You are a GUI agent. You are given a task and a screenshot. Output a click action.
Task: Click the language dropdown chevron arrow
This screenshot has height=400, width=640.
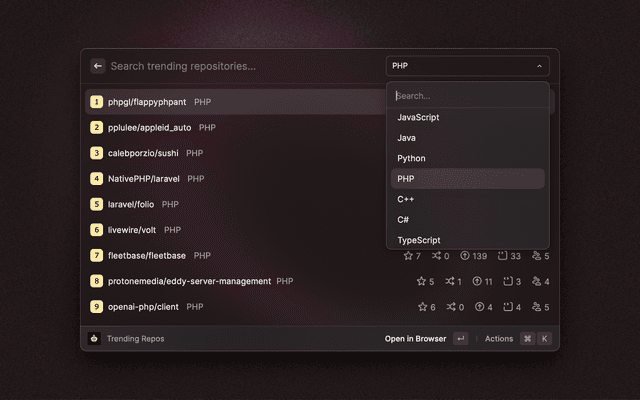(539, 66)
